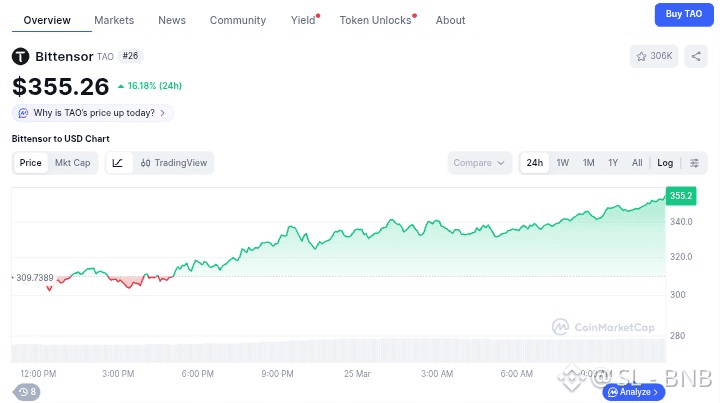Switch to the Overview tab
This screenshot has height=403, width=720.
[47, 20]
